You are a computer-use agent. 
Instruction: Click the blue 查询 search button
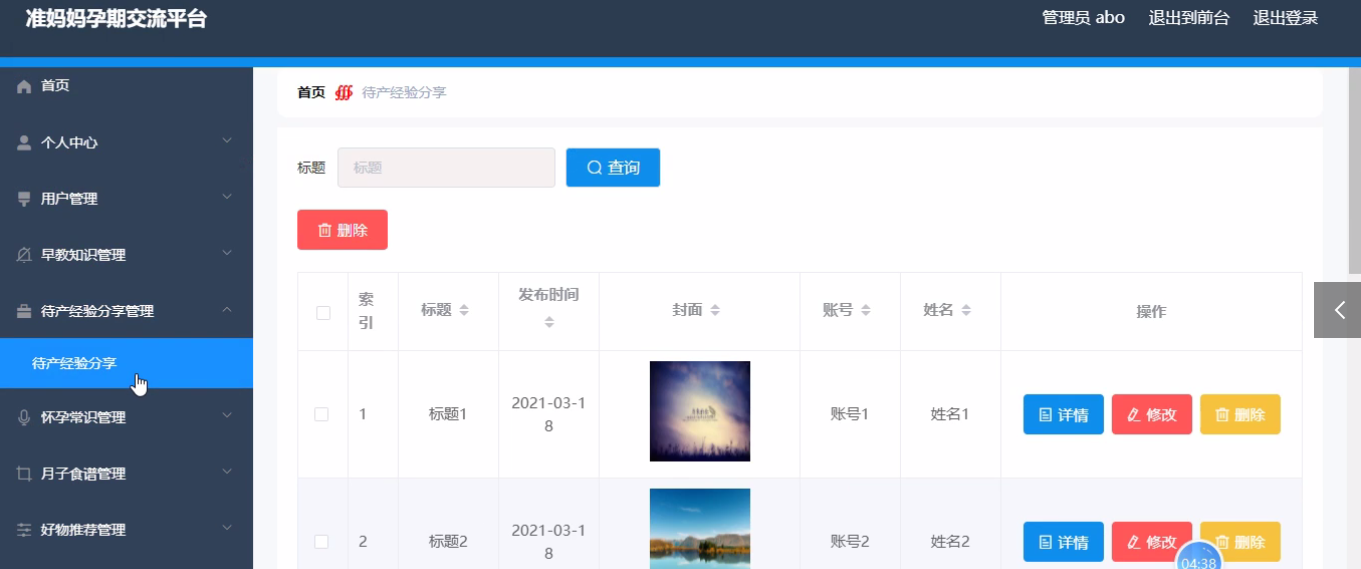[613, 168]
